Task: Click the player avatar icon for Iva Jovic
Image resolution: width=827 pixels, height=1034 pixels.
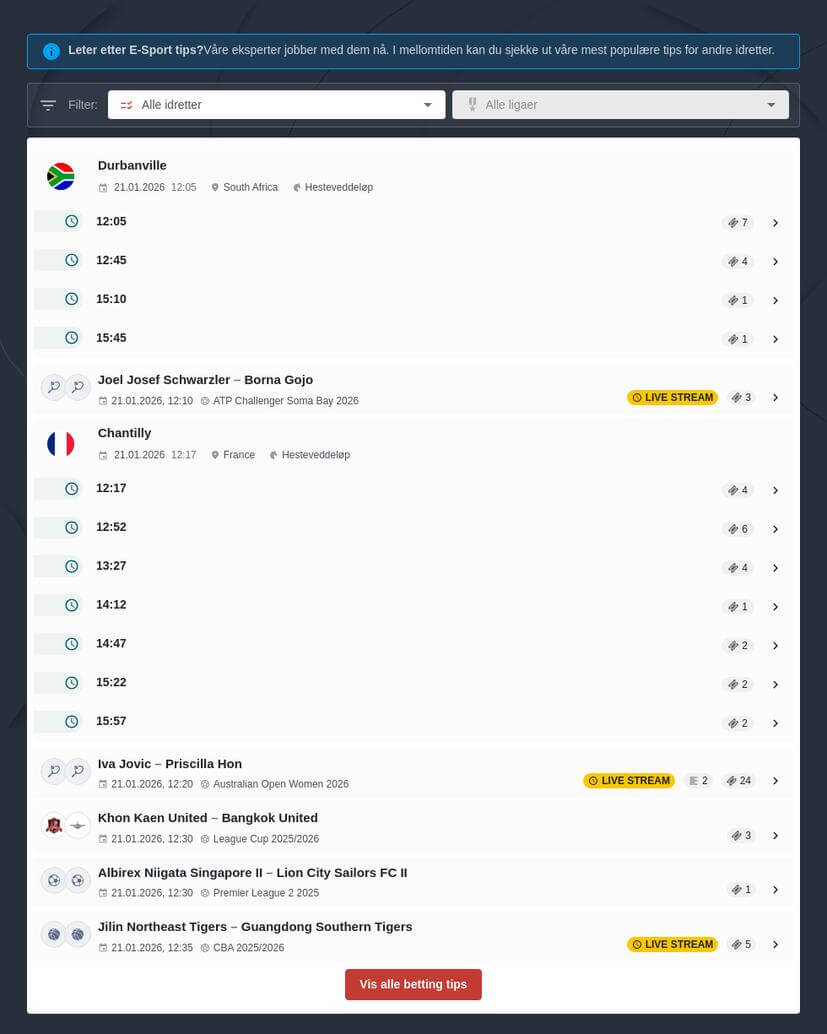Action: (x=54, y=771)
